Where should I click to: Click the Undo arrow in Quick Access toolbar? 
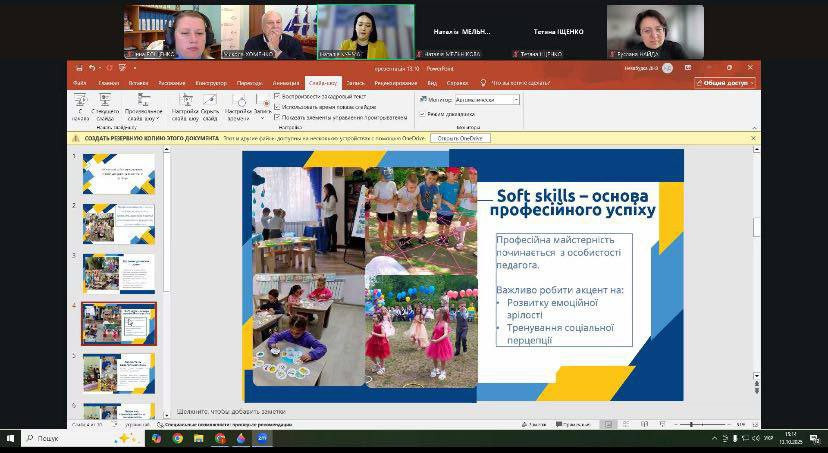point(92,68)
